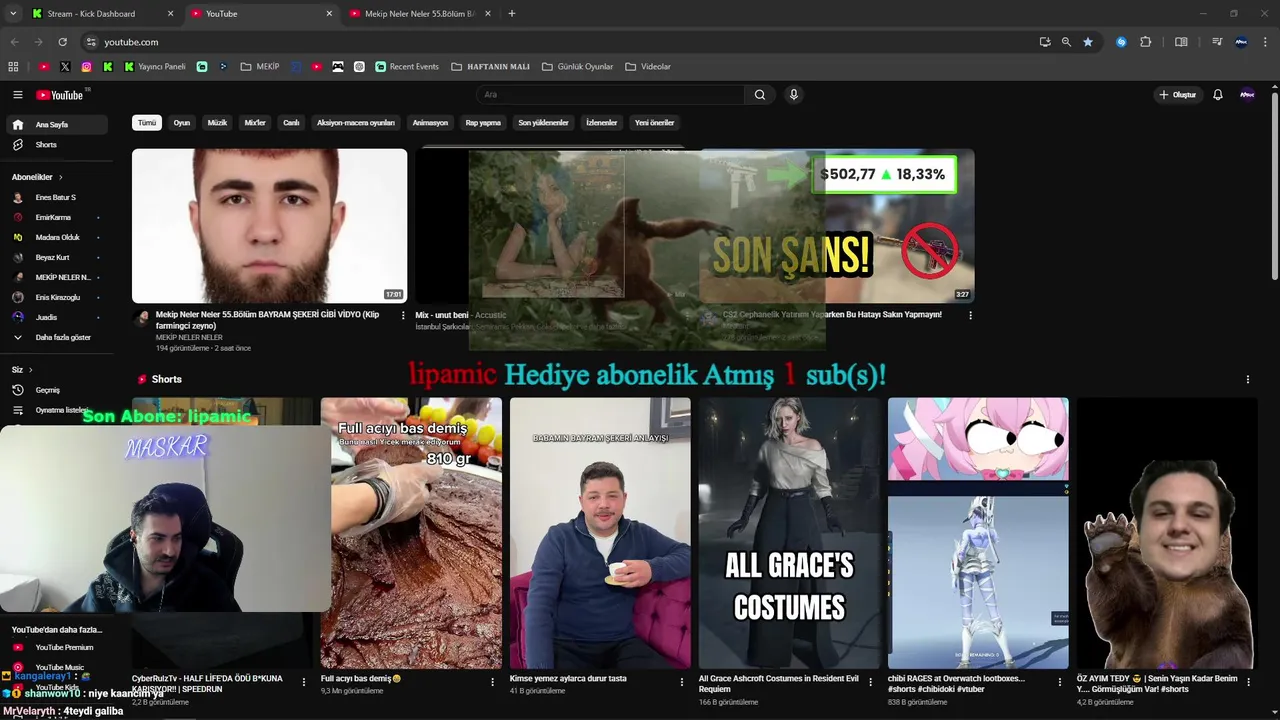This screenshot has width=1280, height=720.
Task: Click the install app icon in the address bar
Action: click(1045, 42)
